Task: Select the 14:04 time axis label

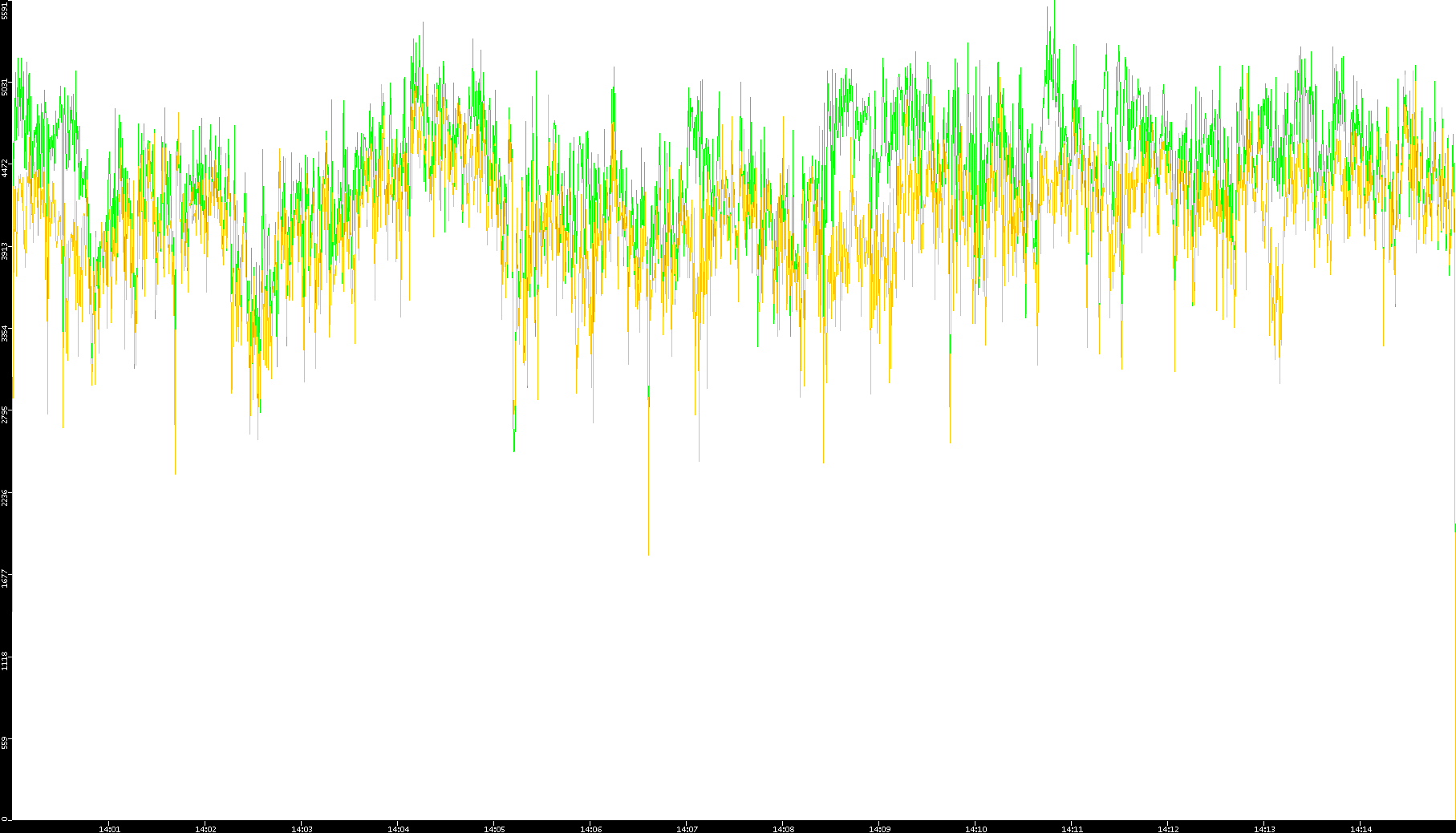Action: click(398, 829)
